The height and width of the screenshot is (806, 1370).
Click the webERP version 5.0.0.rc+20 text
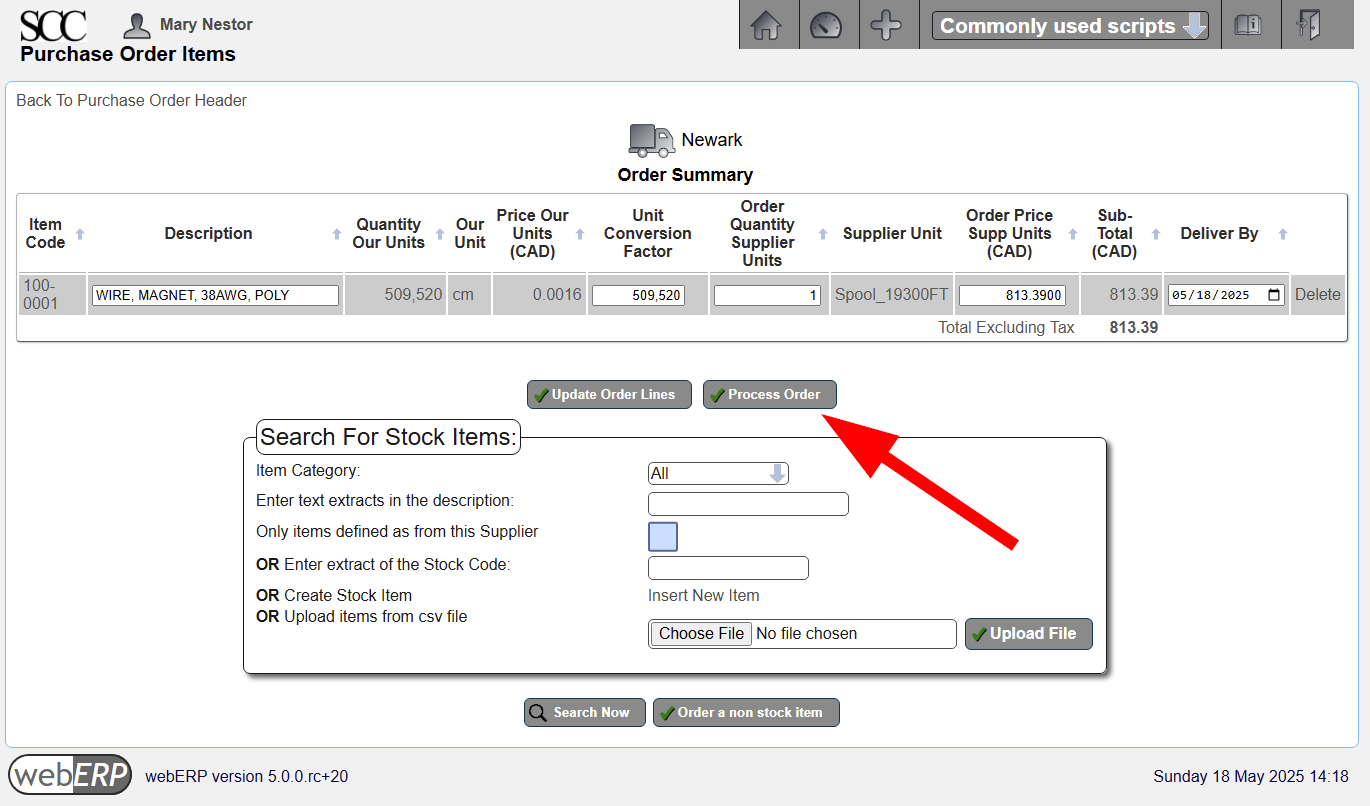click(247, 776)
